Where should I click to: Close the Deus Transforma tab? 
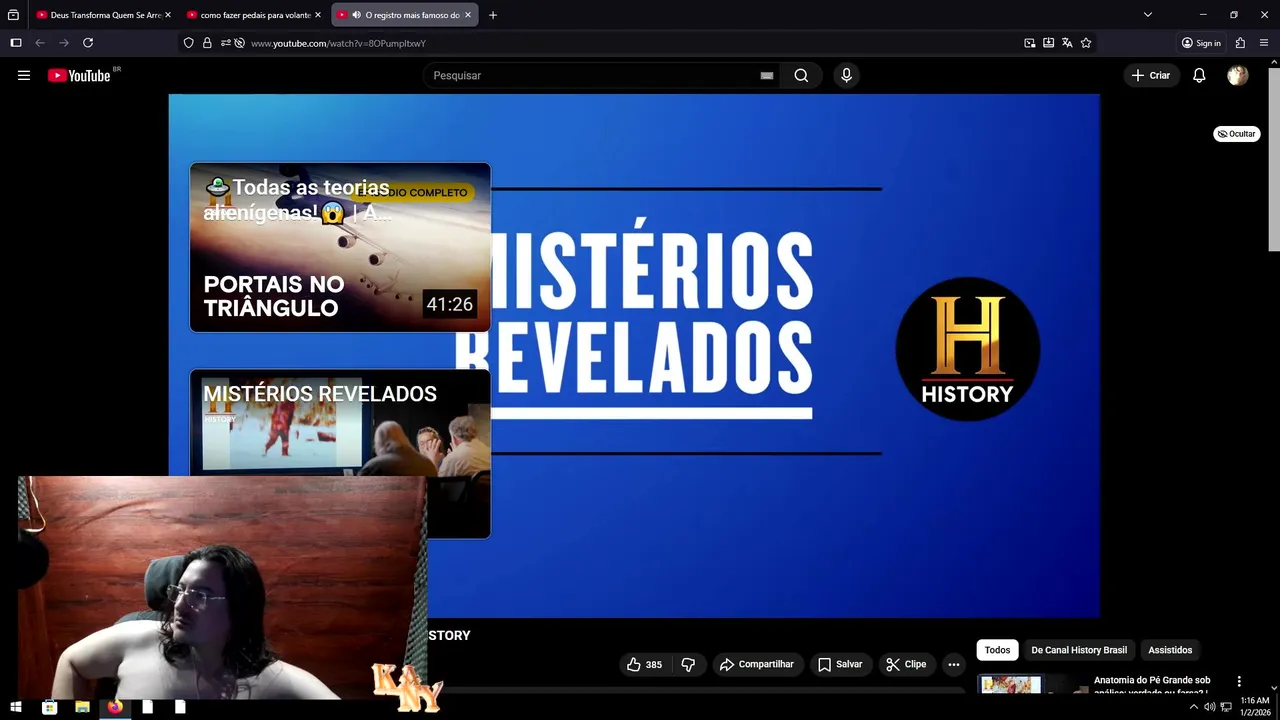pyautogui.click(x=167, y=15)
